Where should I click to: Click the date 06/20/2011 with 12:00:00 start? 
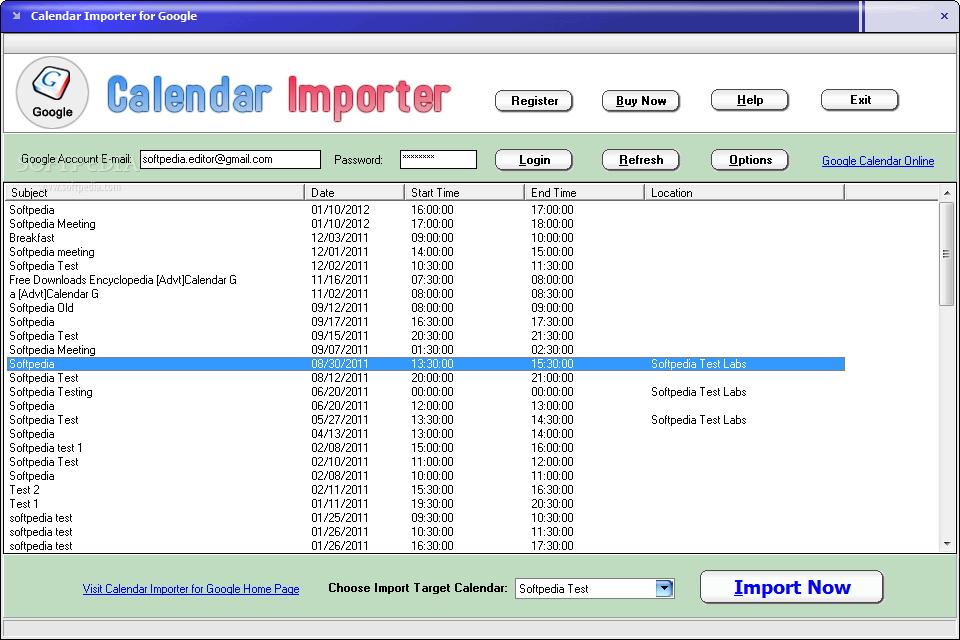click(340, 406)
